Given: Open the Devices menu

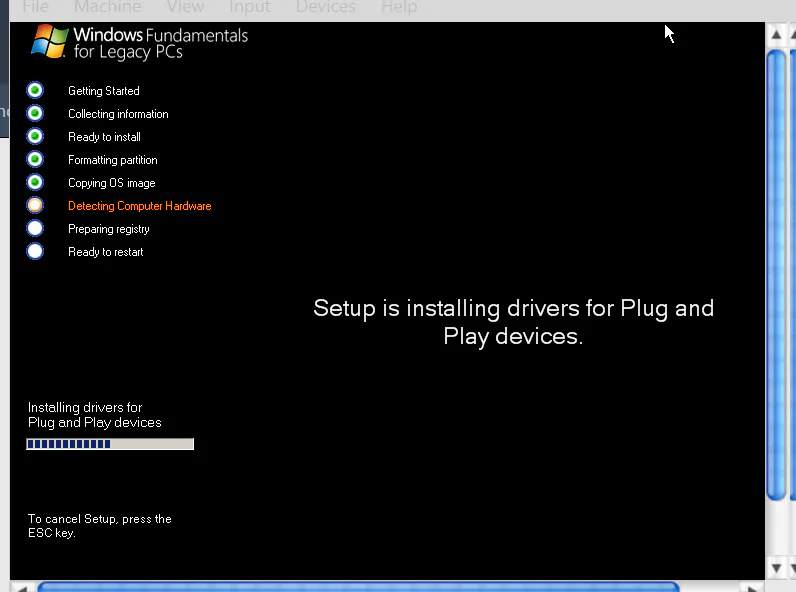Looking at the screenshot, I should [x=325, y=7].
